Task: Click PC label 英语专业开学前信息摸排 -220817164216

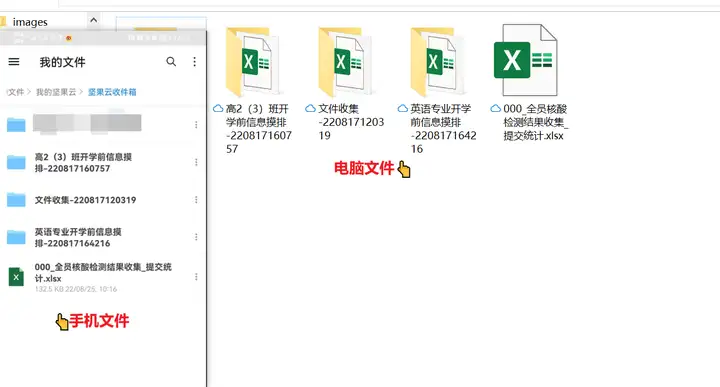Action: (x=443, y=129)
